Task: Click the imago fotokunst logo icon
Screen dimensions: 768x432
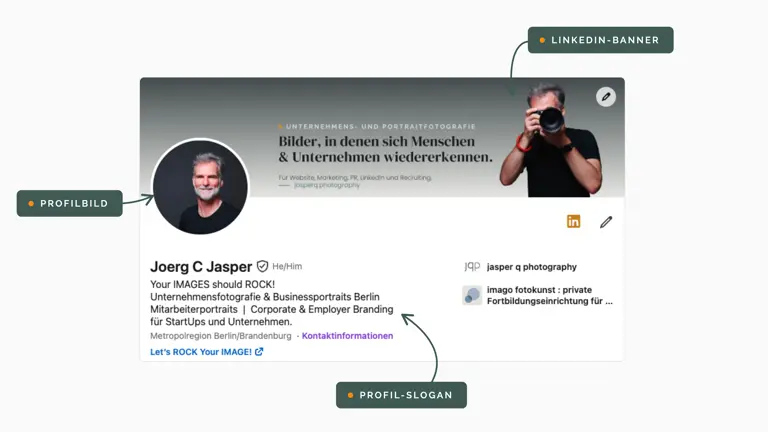Action: point(472,295)
